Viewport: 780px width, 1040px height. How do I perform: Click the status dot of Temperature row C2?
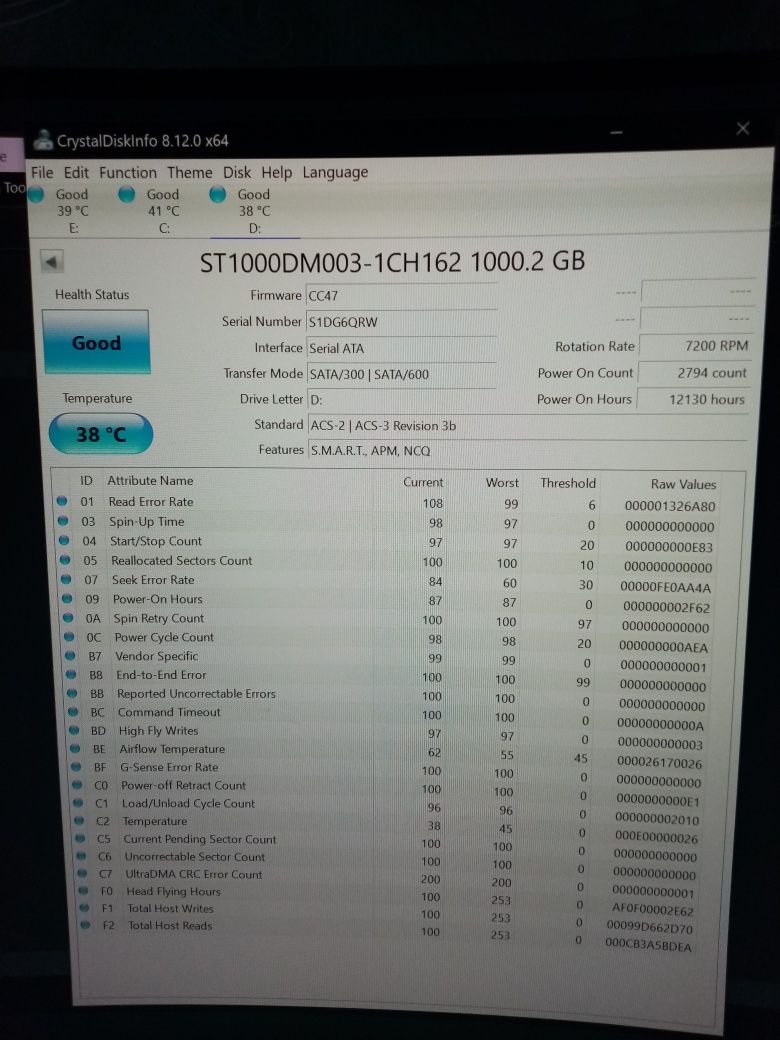(x=80, y=820)
